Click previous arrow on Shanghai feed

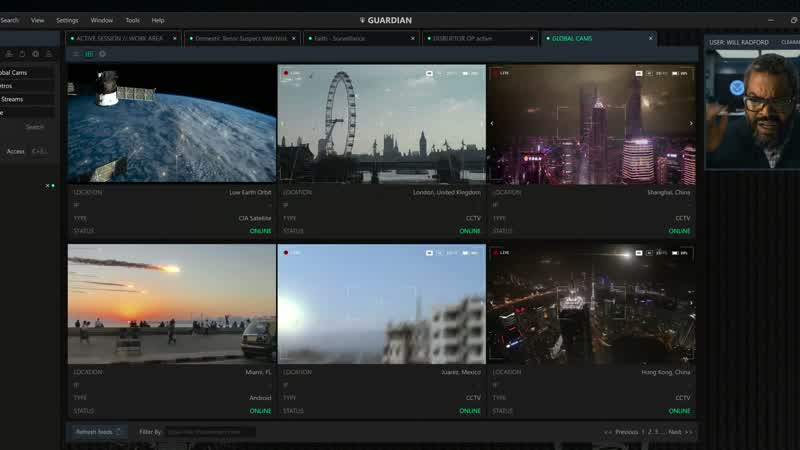pos(492,123)
